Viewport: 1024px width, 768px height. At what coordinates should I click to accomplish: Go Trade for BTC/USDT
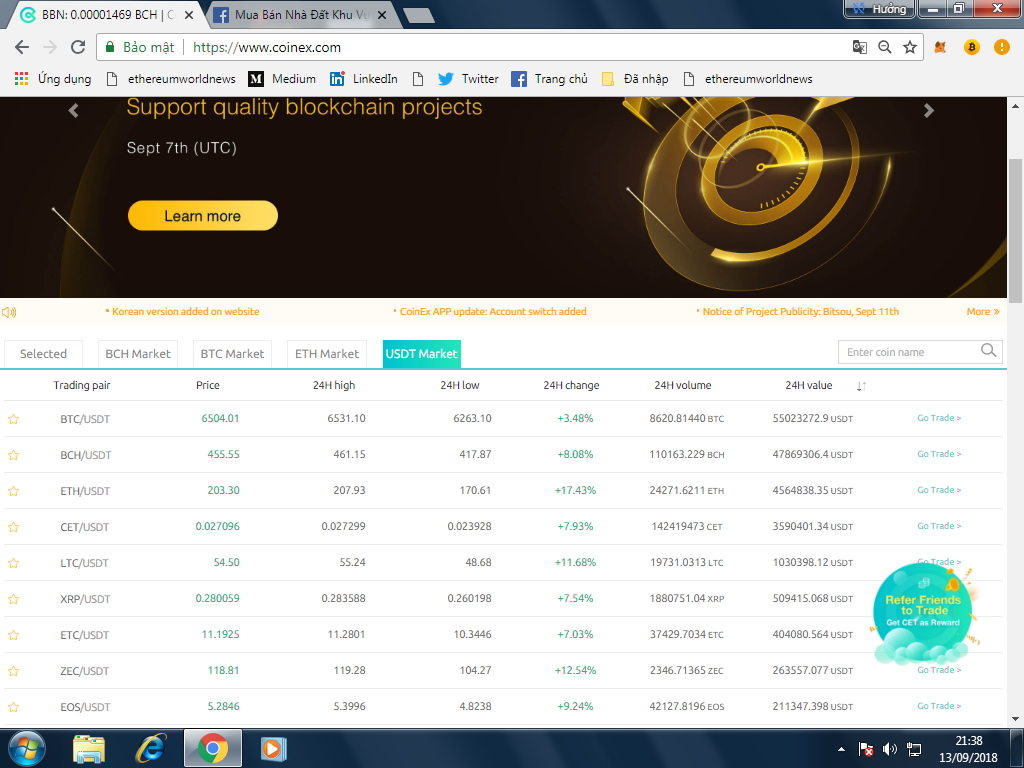tap(939, 418)
